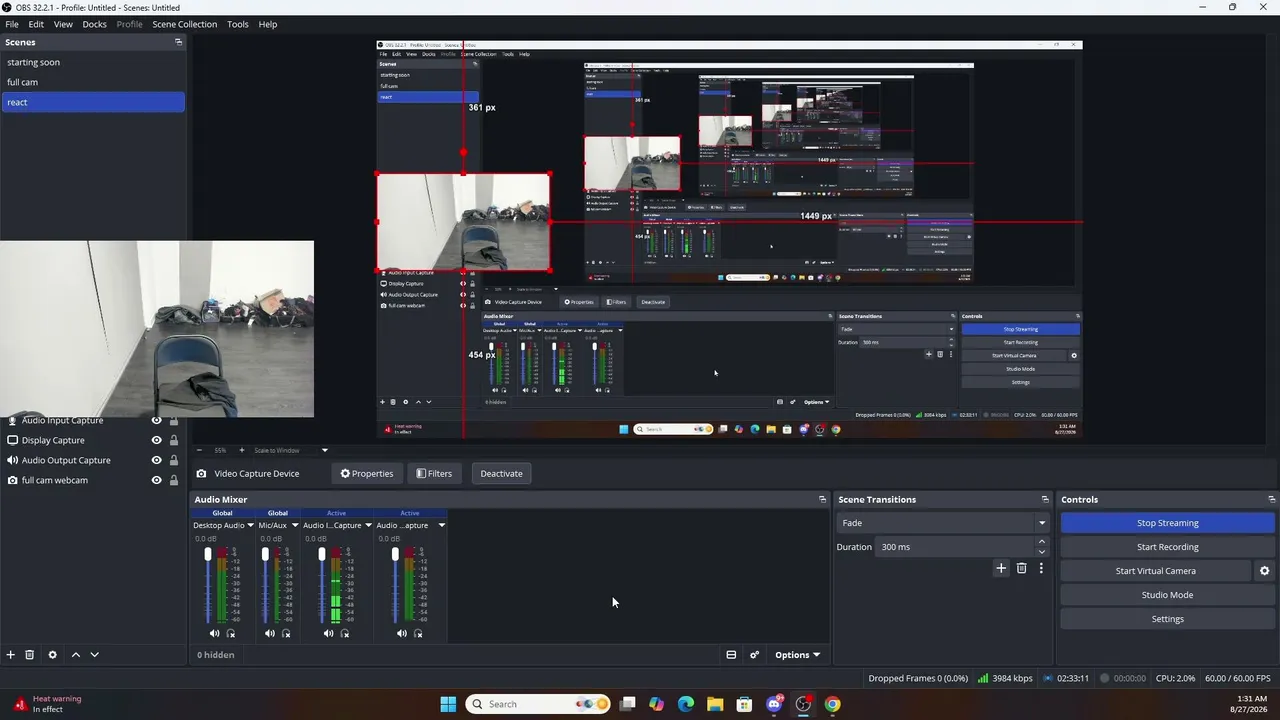Decrease transition duration with down stepper

pyautogui.click(x=1041, y=552)
